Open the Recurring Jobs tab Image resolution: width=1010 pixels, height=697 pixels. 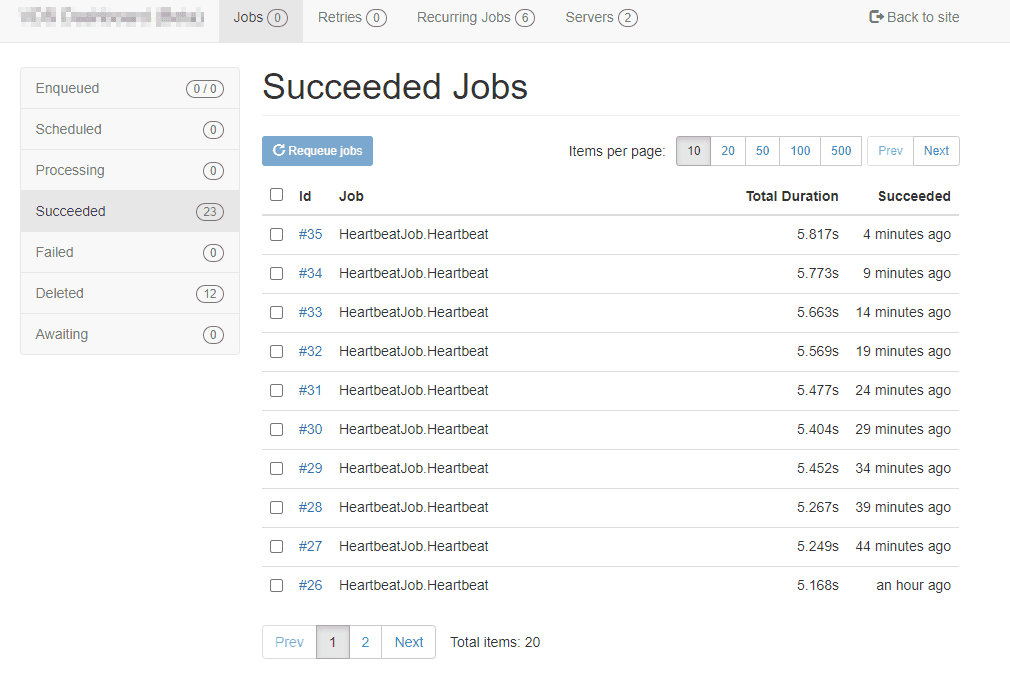pyautogui.click(x=475, y=18)
